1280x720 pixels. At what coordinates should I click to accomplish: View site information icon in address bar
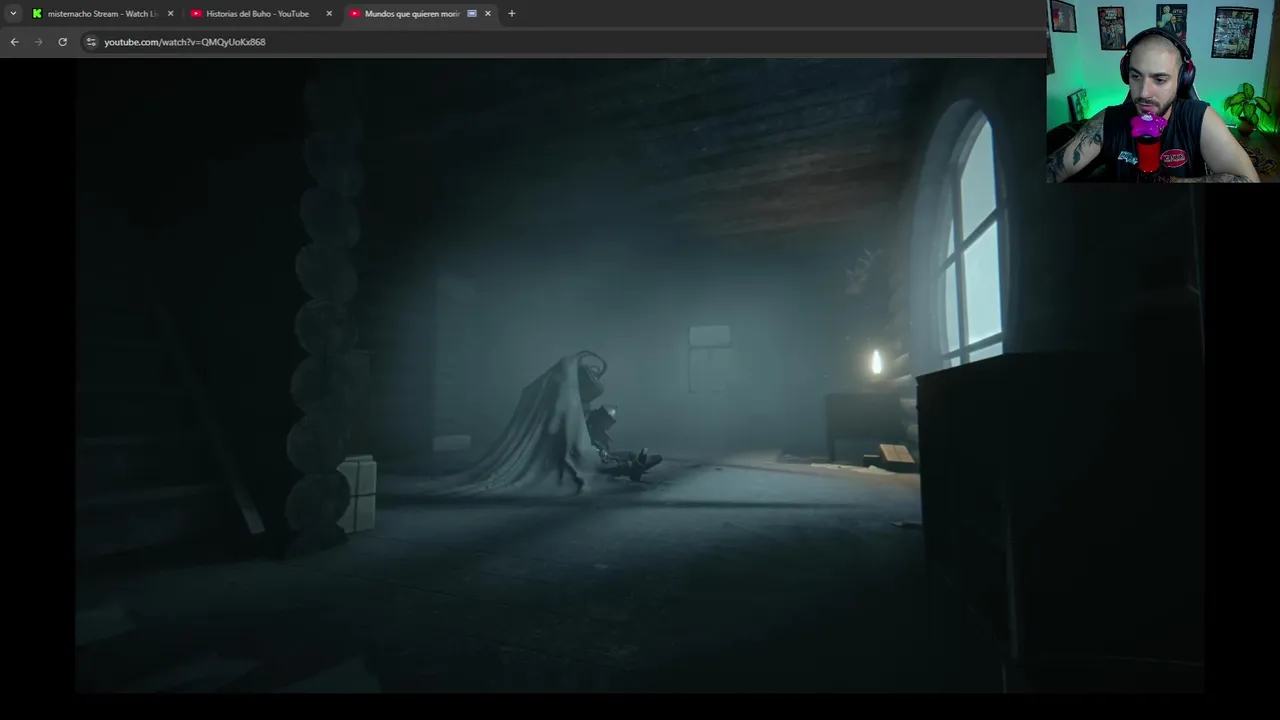[x=91, y=42]
